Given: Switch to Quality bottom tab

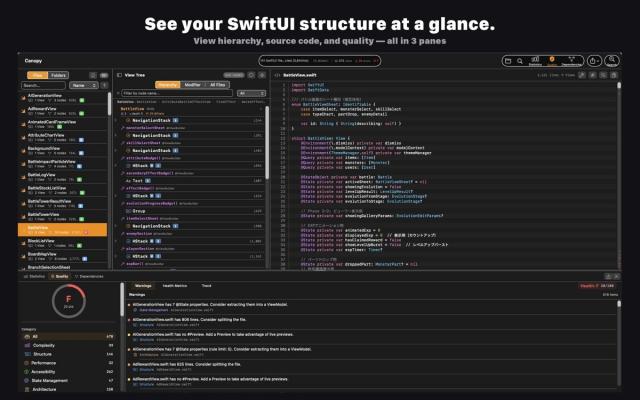Looking at the screenshot, I should (x=60, y=277).
